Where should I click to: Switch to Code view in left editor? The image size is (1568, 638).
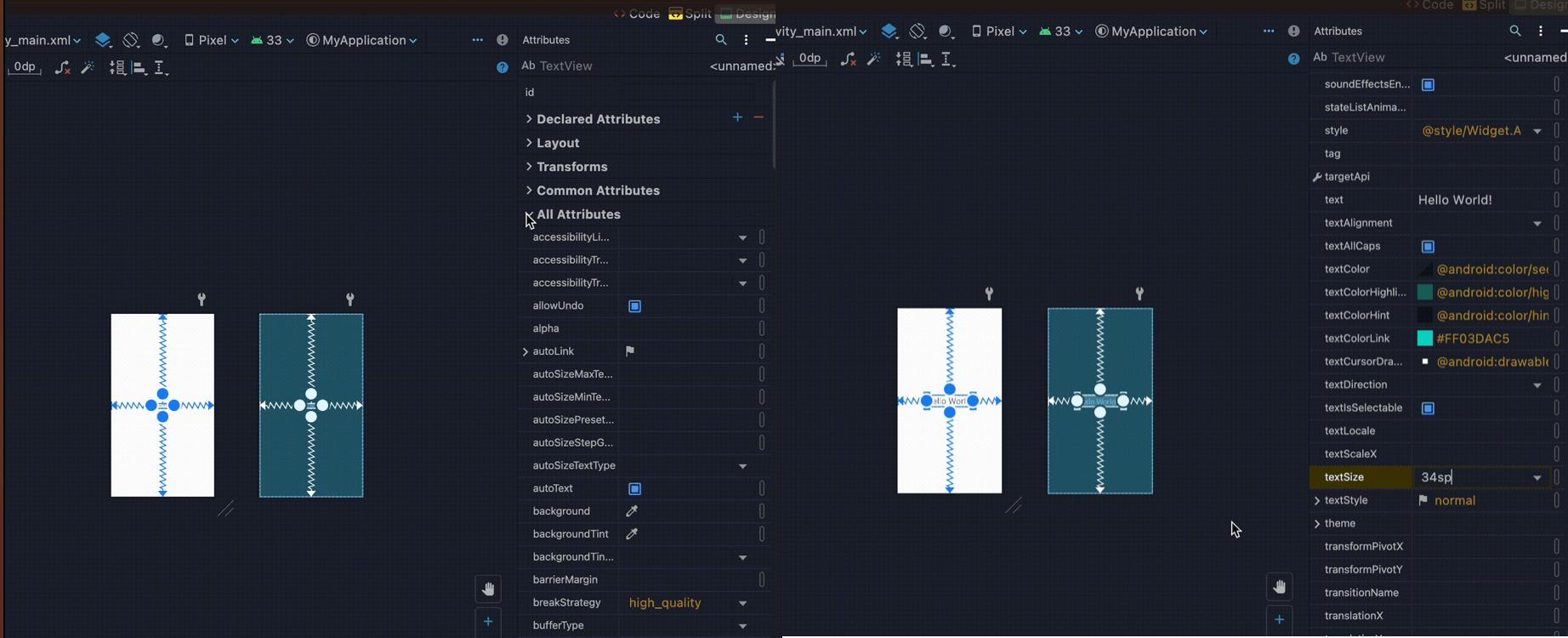pos(637,14)
